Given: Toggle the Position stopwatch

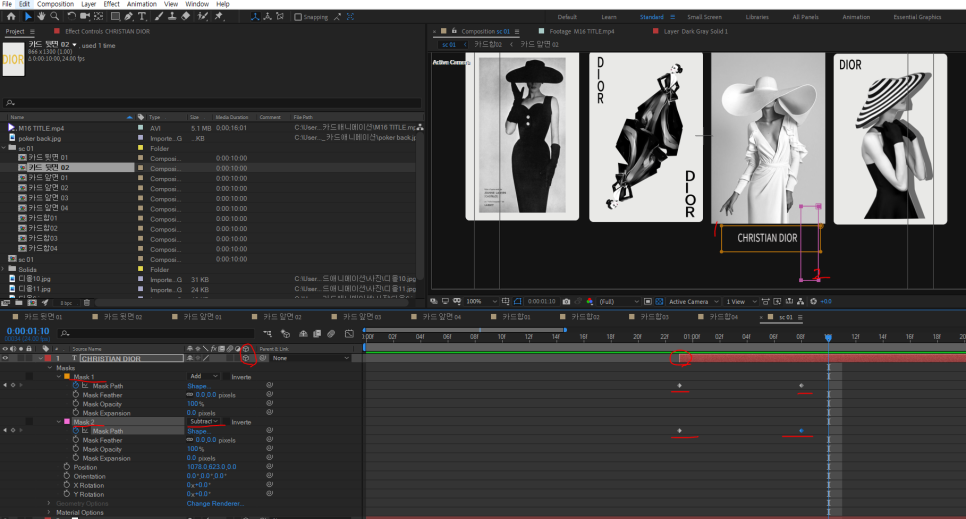Looking at the screenshot, I should pos(67,467).
